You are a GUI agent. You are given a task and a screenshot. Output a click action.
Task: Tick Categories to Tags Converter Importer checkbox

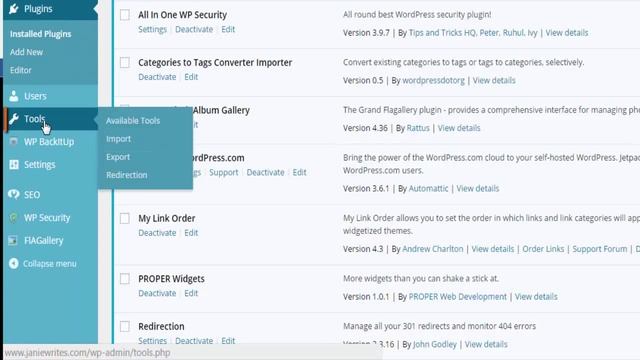tap(125, 62)
